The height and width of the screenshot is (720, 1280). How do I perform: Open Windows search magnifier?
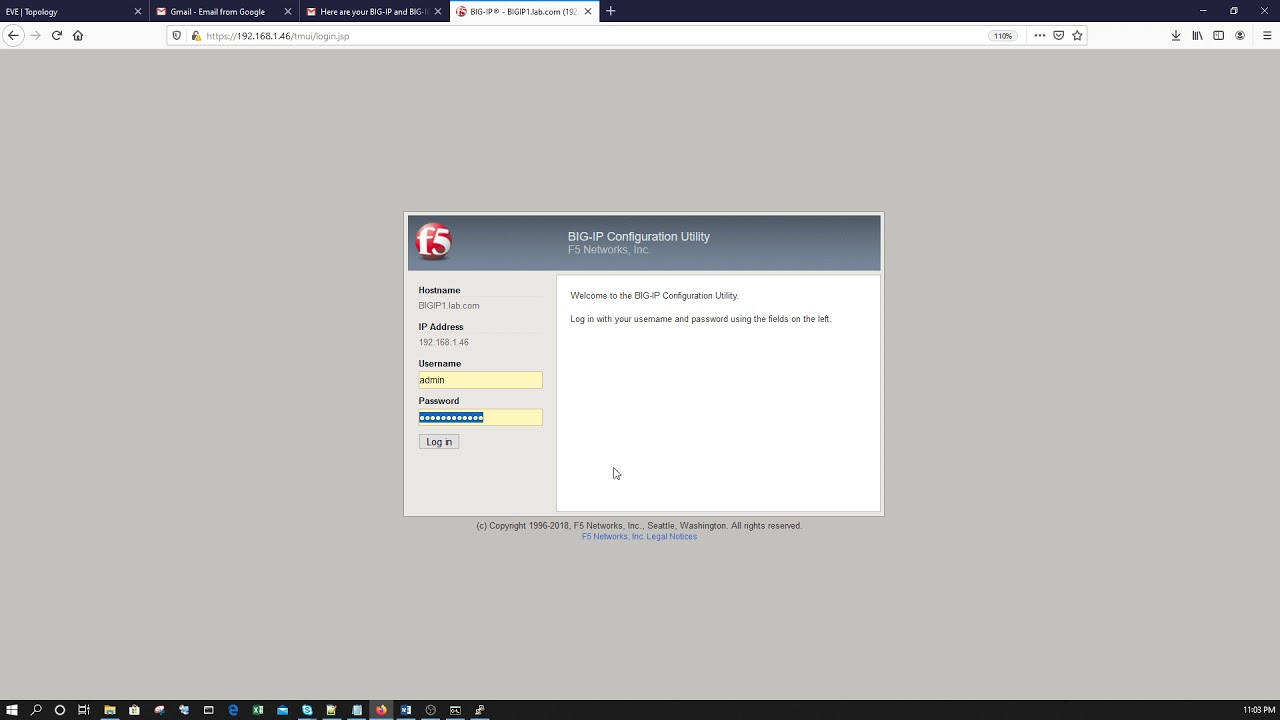click(36, 710)
